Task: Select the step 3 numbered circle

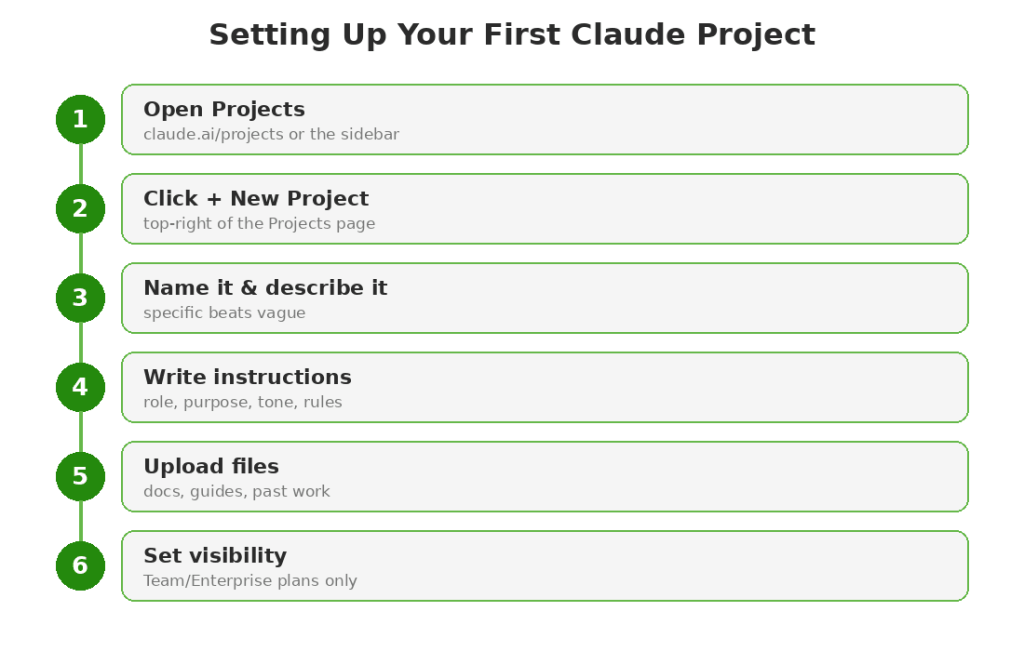Action: pos(80,298)
